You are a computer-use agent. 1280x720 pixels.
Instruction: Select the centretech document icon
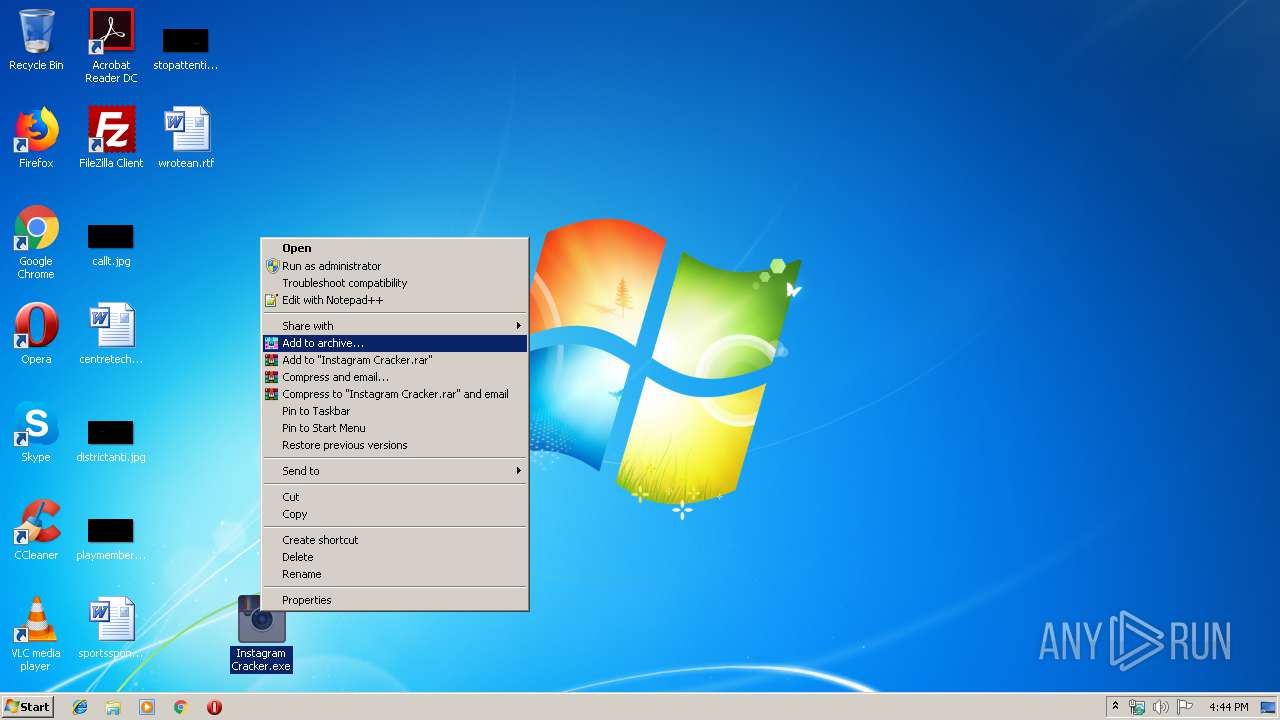click(111, 334)
